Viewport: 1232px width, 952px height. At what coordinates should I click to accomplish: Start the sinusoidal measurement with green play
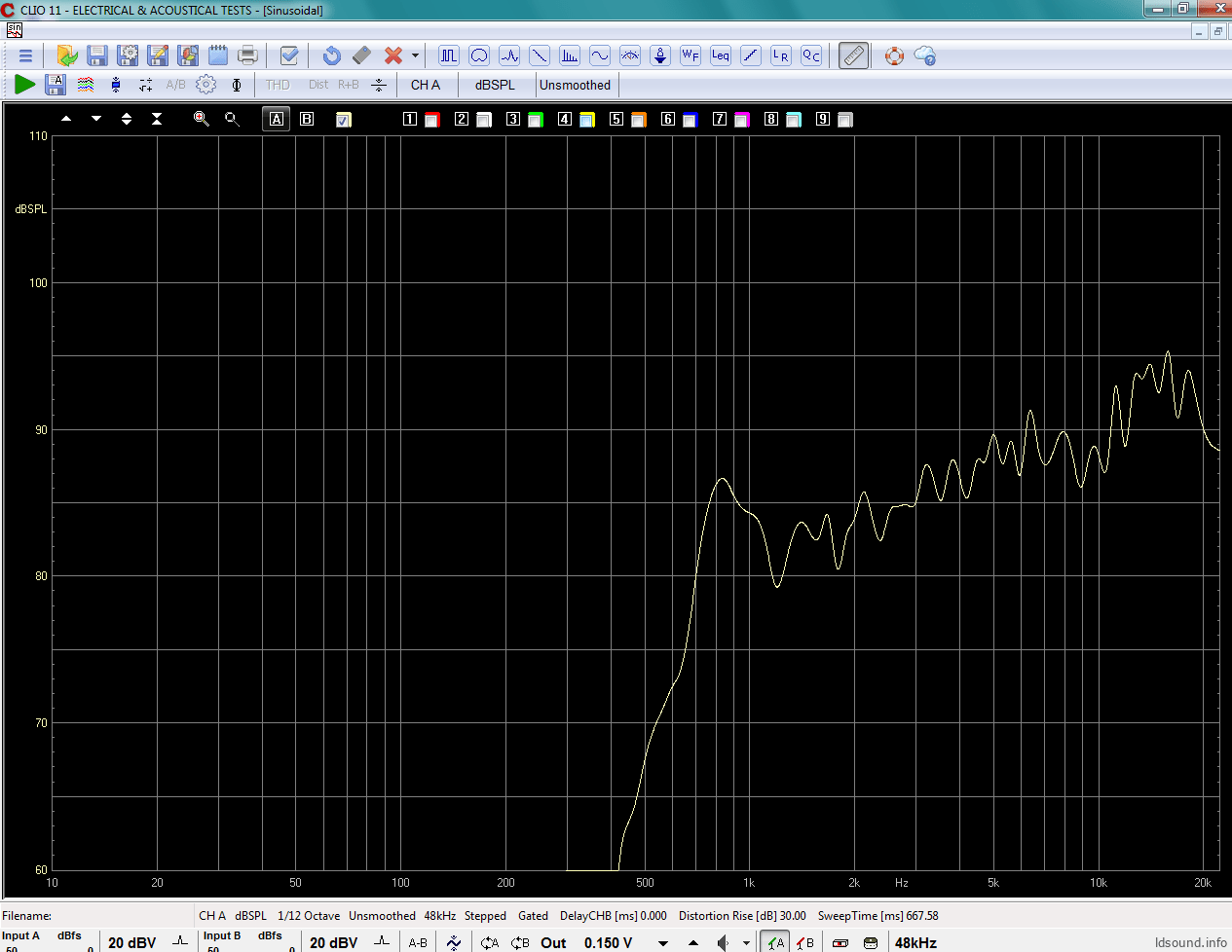(25, 85)
